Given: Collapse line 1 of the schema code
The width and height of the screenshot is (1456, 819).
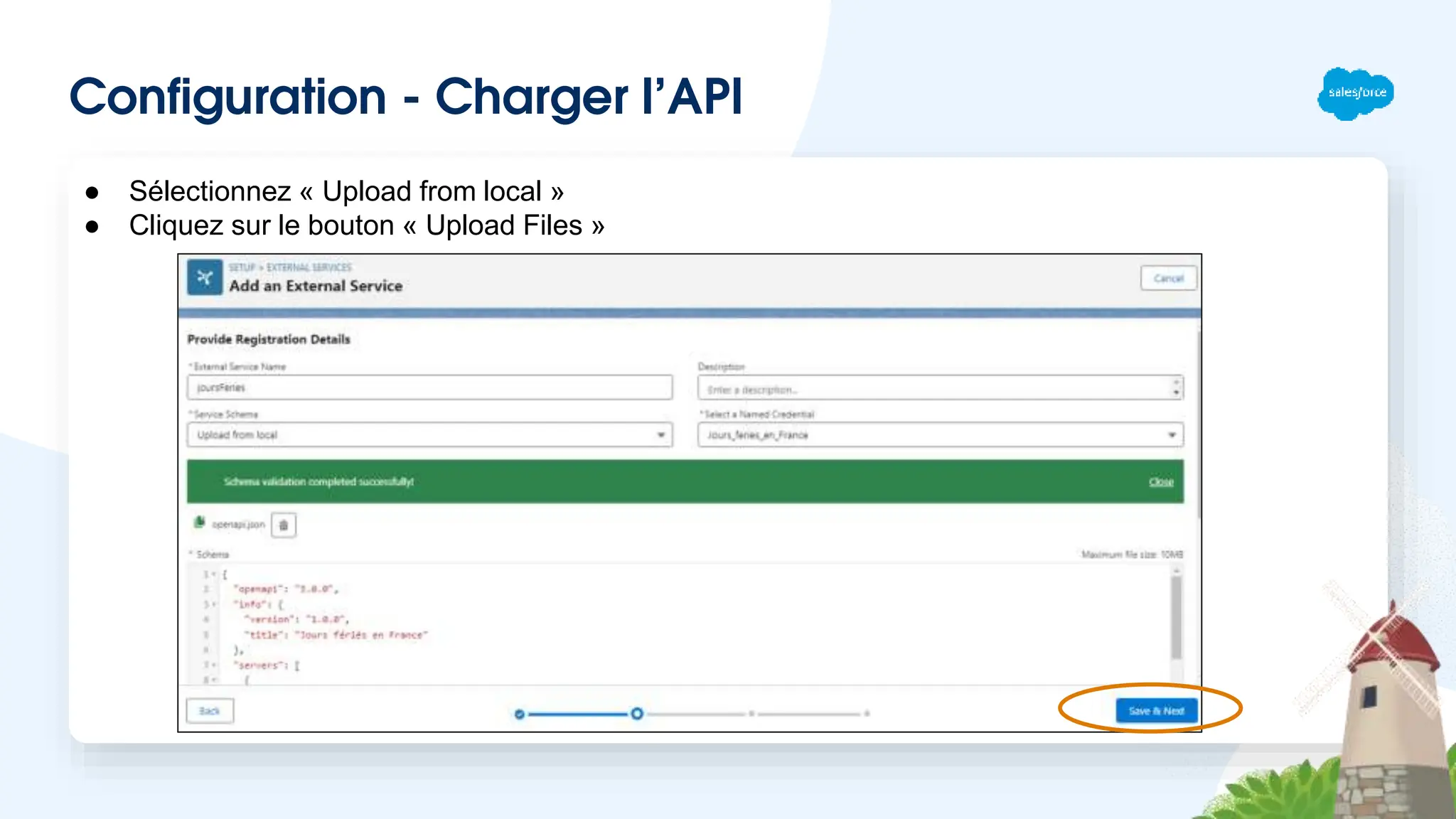Looking at the screenshot, I should tap(214, 574).
